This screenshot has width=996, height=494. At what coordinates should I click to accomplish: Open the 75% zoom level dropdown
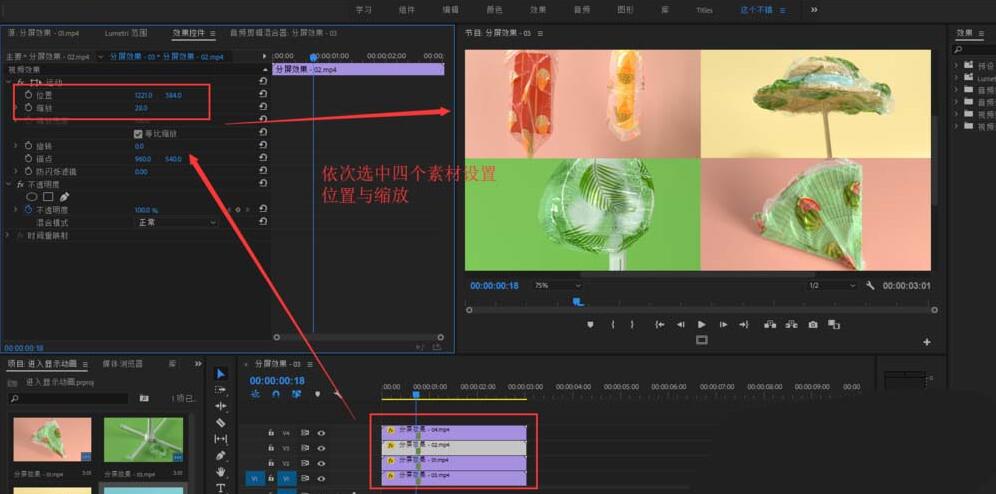click(x=557, y=285)
